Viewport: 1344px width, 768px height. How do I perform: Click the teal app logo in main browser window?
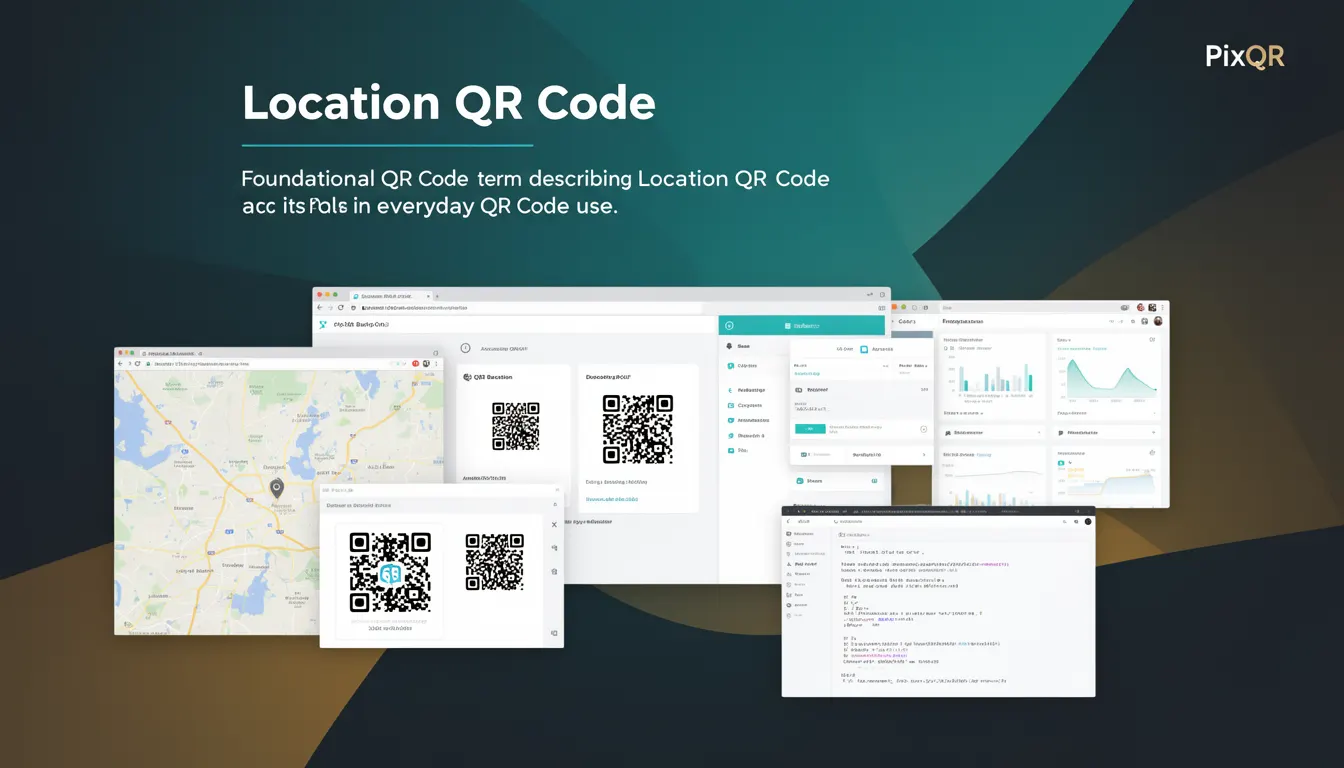(x=323, y=325)
